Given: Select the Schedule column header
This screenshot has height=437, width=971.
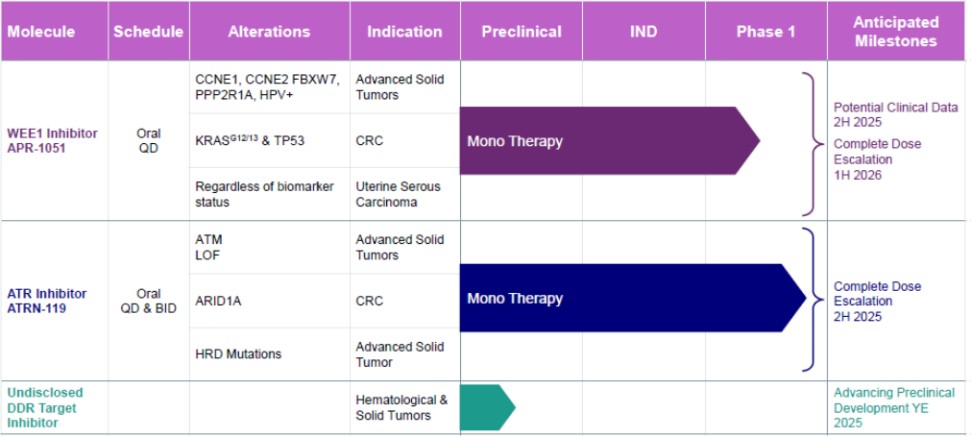Looking at the screenshot, I should pos(148,31).
